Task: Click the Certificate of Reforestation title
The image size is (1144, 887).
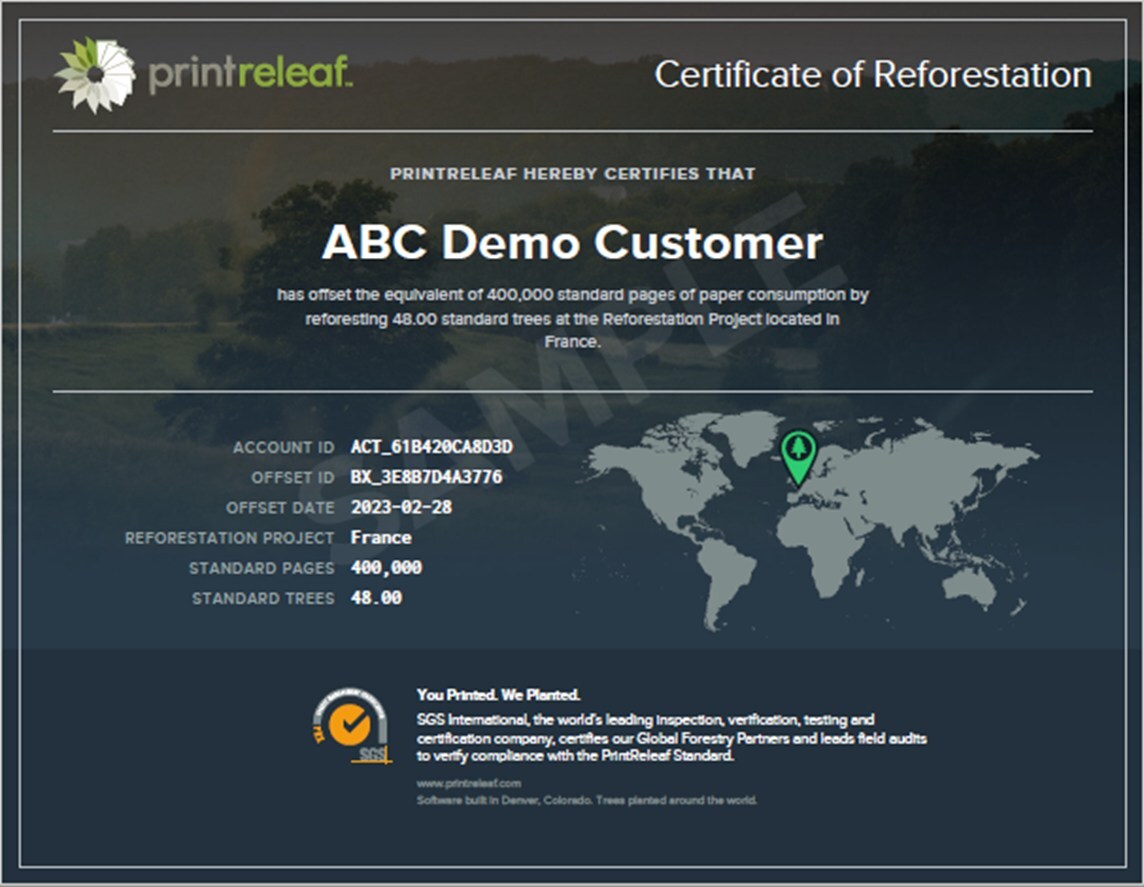Action: pyautogui.click(x=872, y=75)
